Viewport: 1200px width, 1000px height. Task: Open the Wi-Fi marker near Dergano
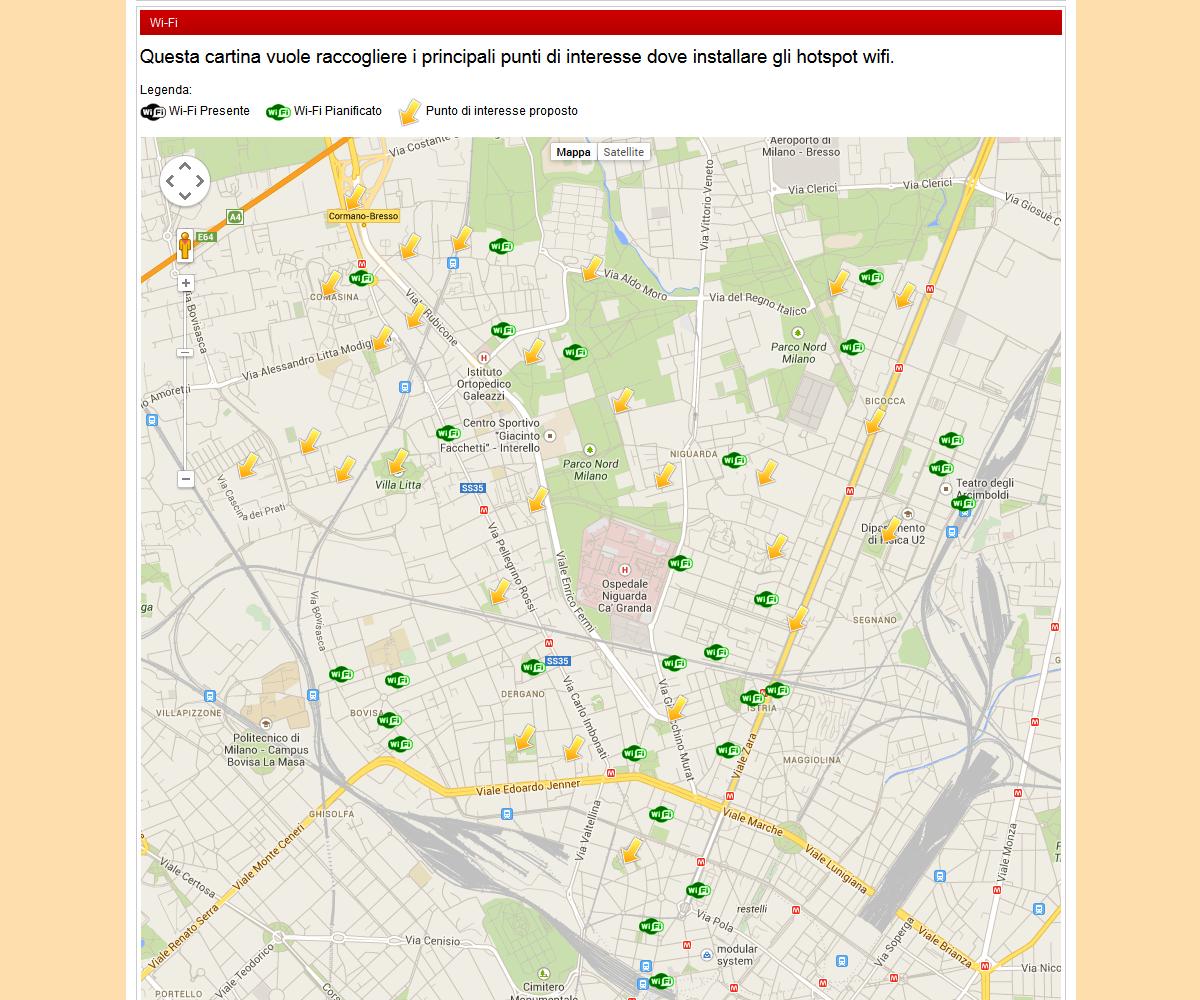click(533, 667)
